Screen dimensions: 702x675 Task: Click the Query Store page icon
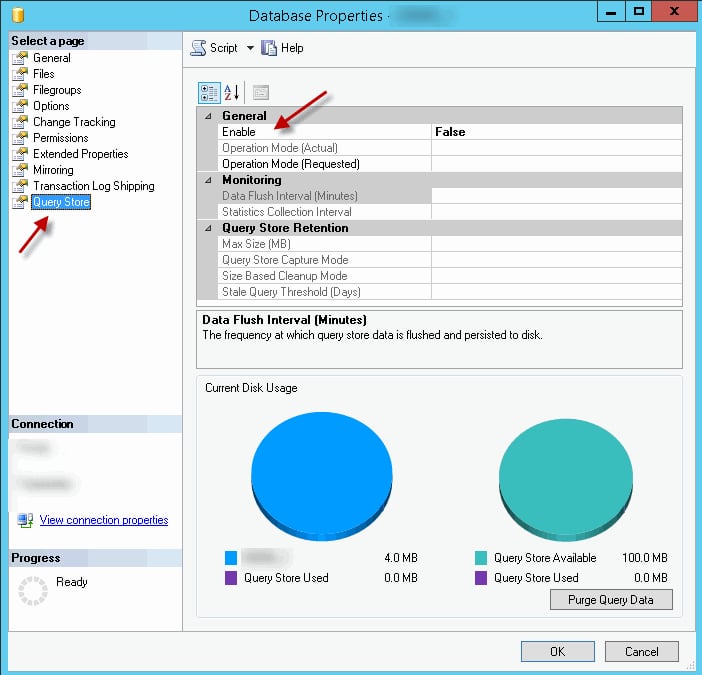pyautogui.click(x=20, y=202)
